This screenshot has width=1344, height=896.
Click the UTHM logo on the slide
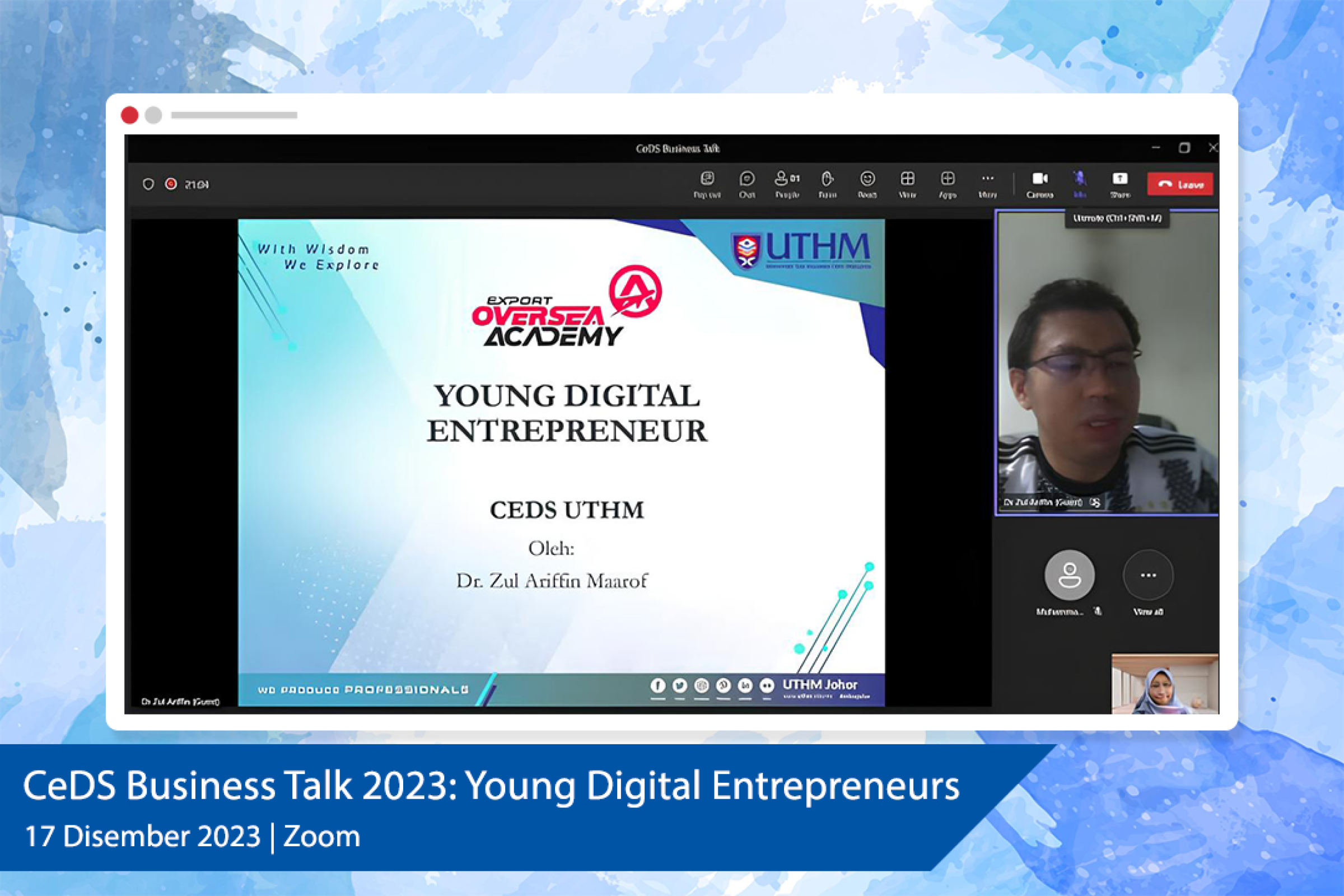tap(801, 250)
